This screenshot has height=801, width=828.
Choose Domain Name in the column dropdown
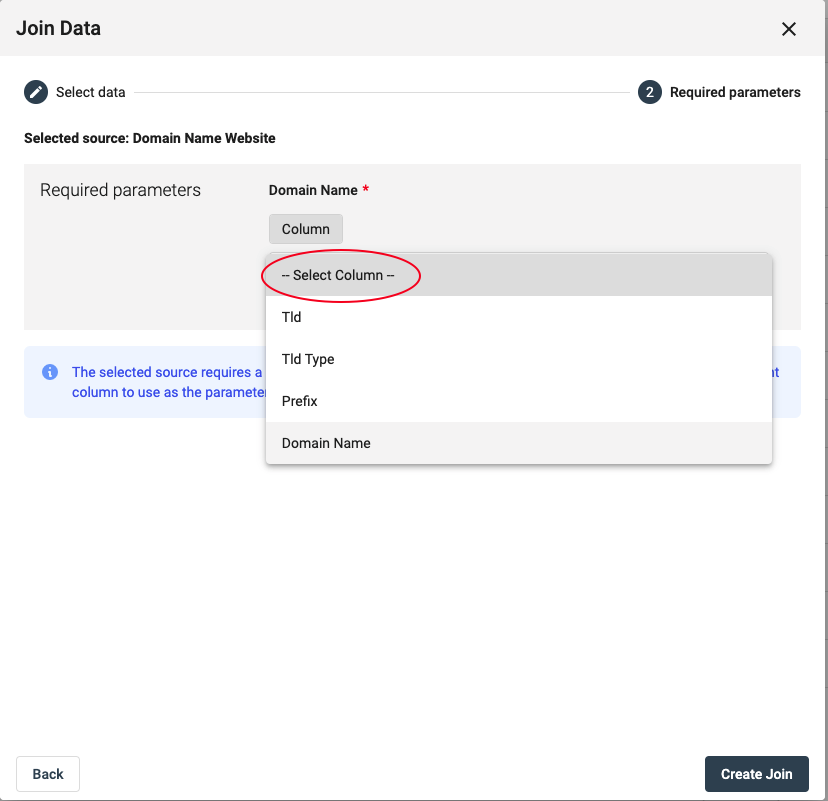click(x=519, y=443)
